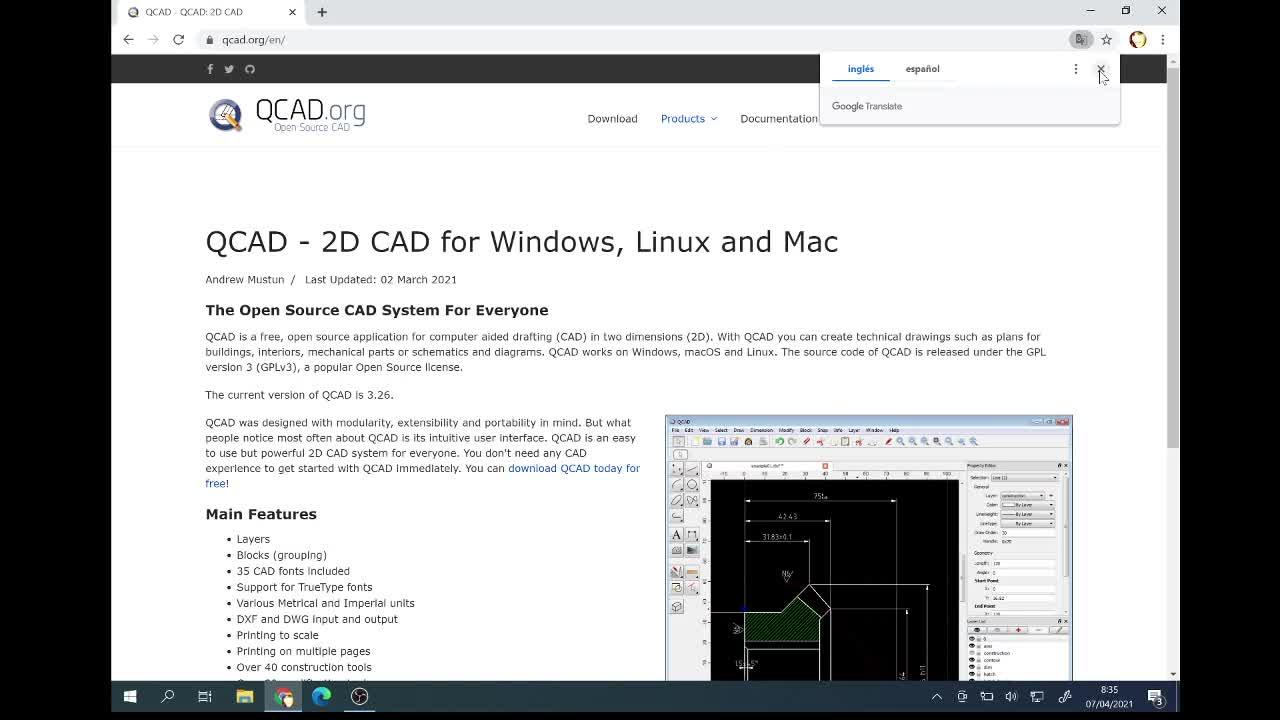
Task: Click the 'Layers' feature list item
Action: pos(253,539)
